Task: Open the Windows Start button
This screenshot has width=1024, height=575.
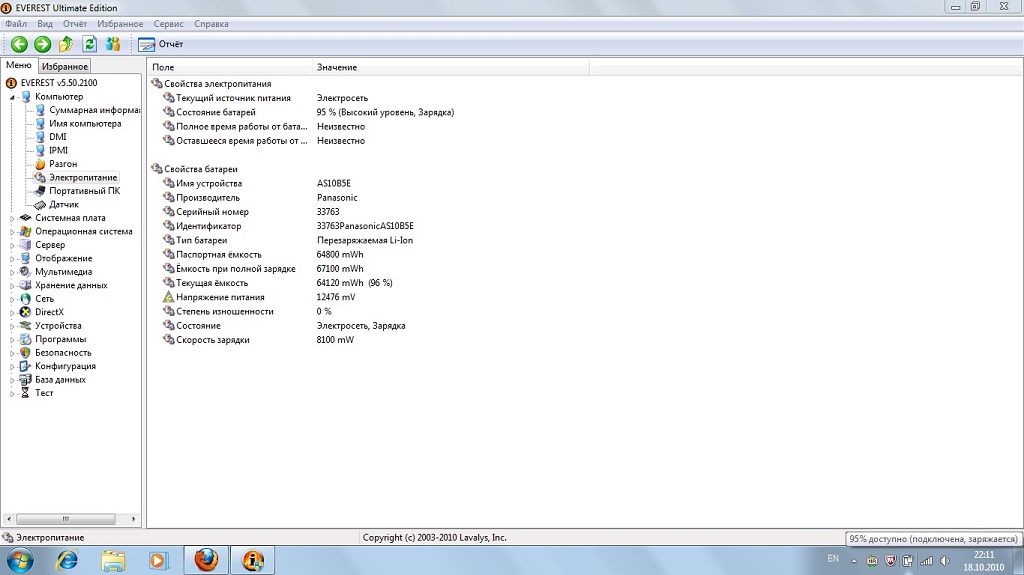Action: [x=20, y=561]
